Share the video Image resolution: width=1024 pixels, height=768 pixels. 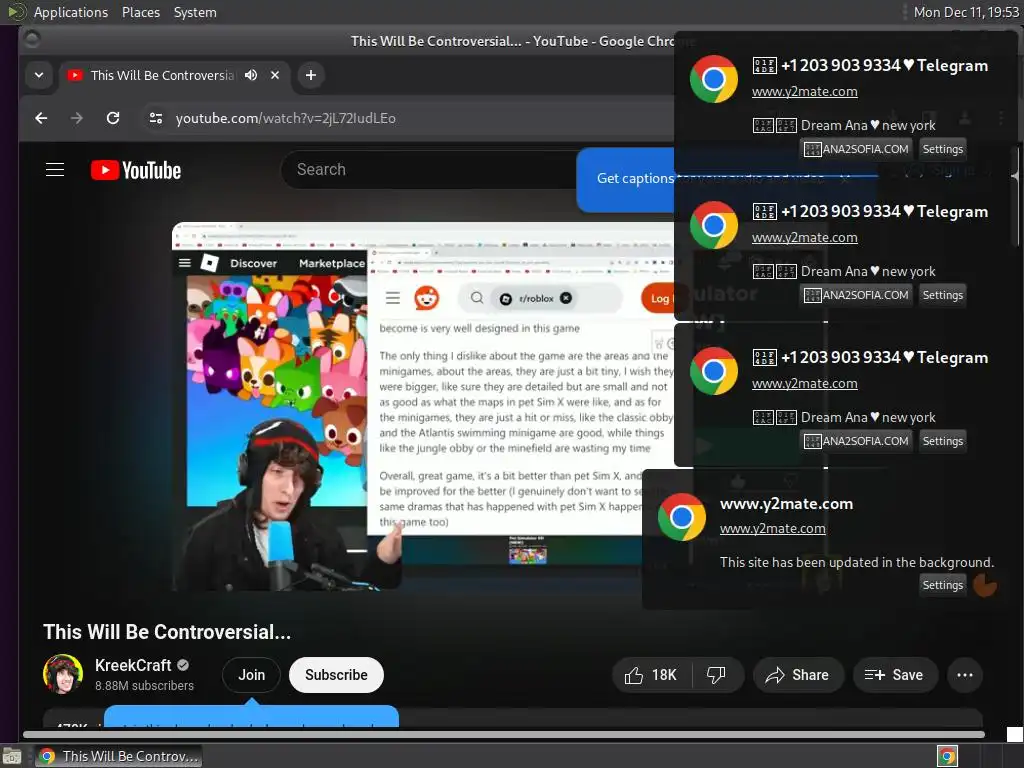tap(797, 675)
